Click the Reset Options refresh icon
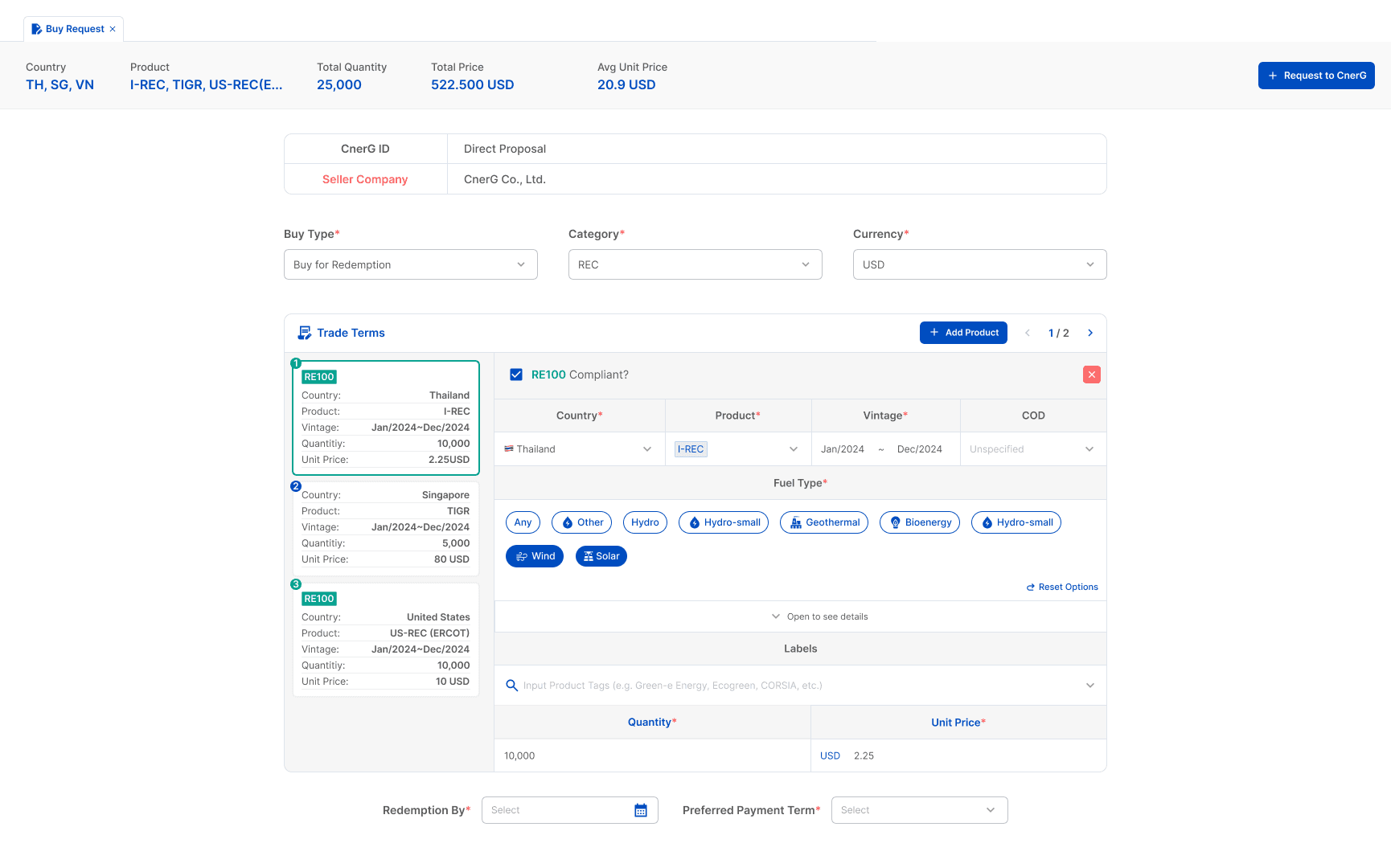The width and height of the screenshot is (1391, 868). [x=1031, y=587]
